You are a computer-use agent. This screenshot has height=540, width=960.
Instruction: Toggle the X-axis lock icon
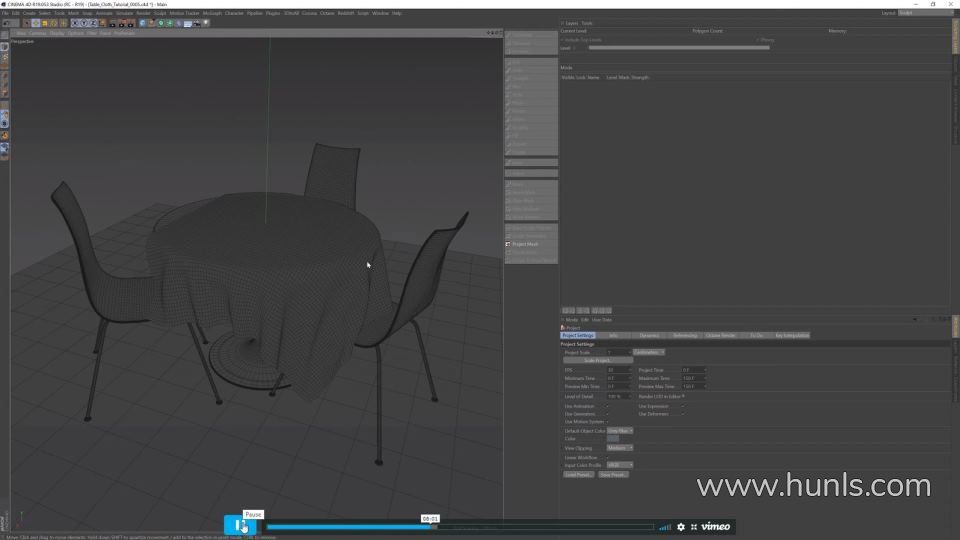(75, 23)
